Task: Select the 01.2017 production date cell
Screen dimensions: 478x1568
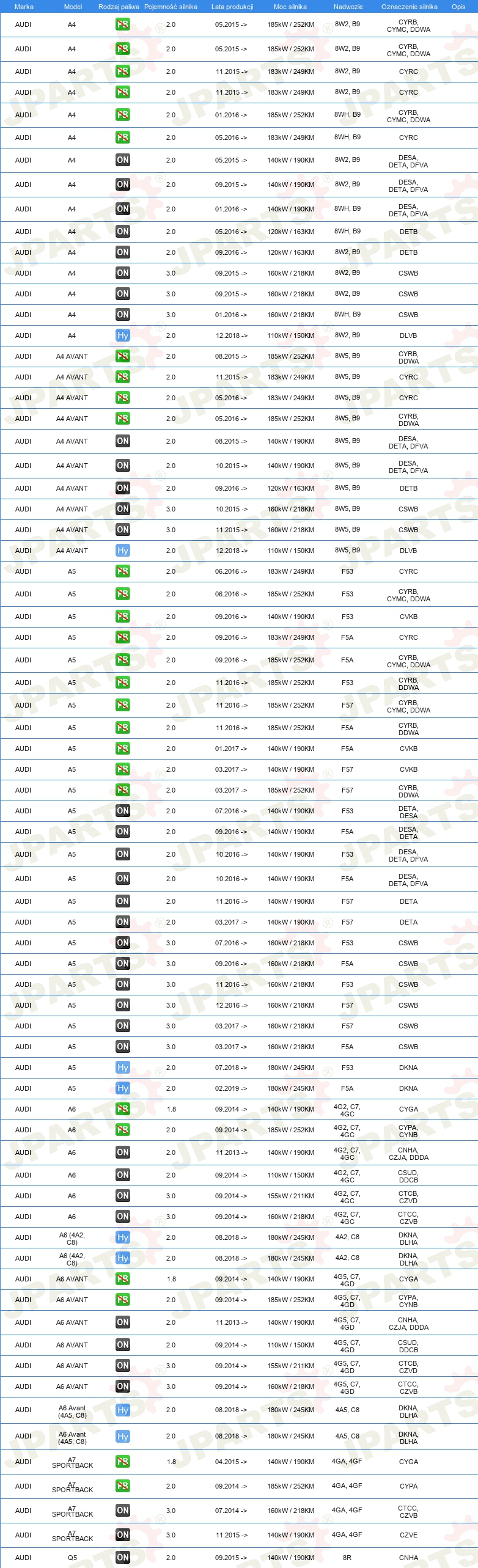Action: click(231, 749)
